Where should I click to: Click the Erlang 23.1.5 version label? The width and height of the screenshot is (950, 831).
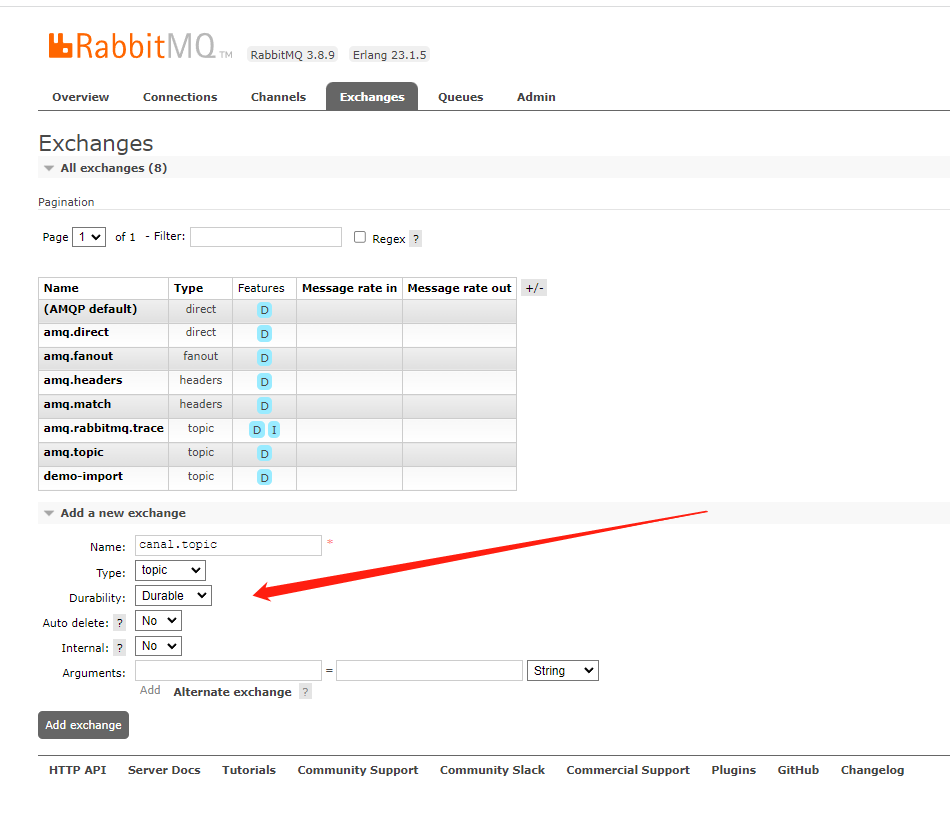[390, 55]
